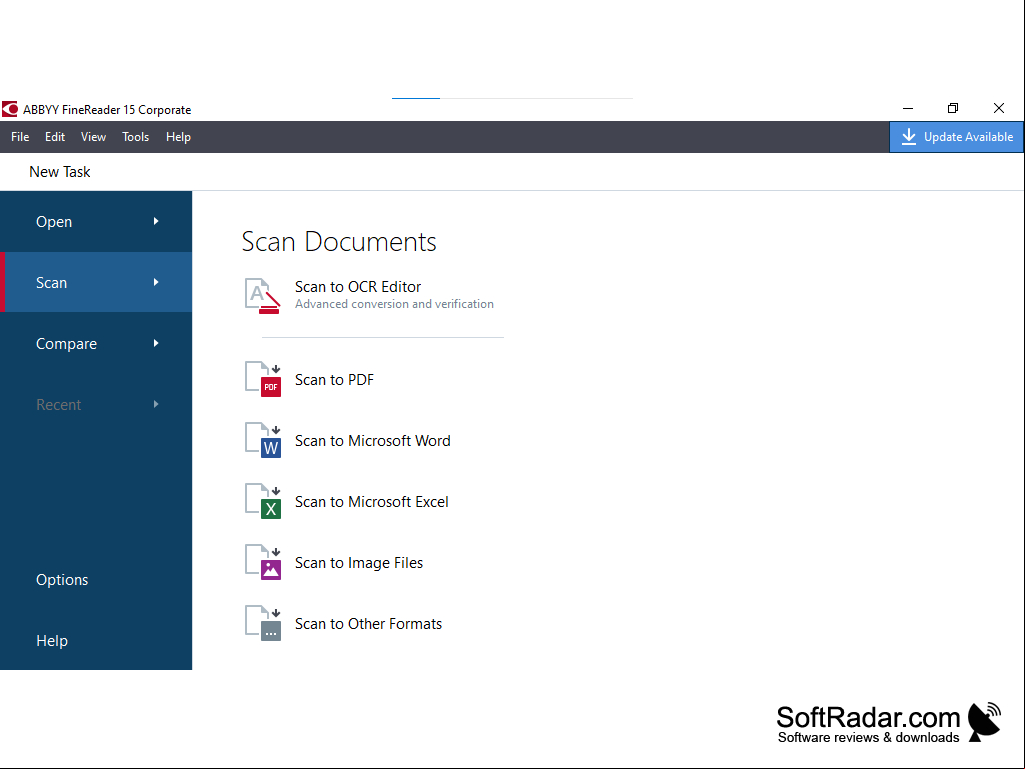The height and width of the screenshot is (769, 1025).
Task: Click the Scan to Microsoft Word icon
Action: [x=263, y=440]
